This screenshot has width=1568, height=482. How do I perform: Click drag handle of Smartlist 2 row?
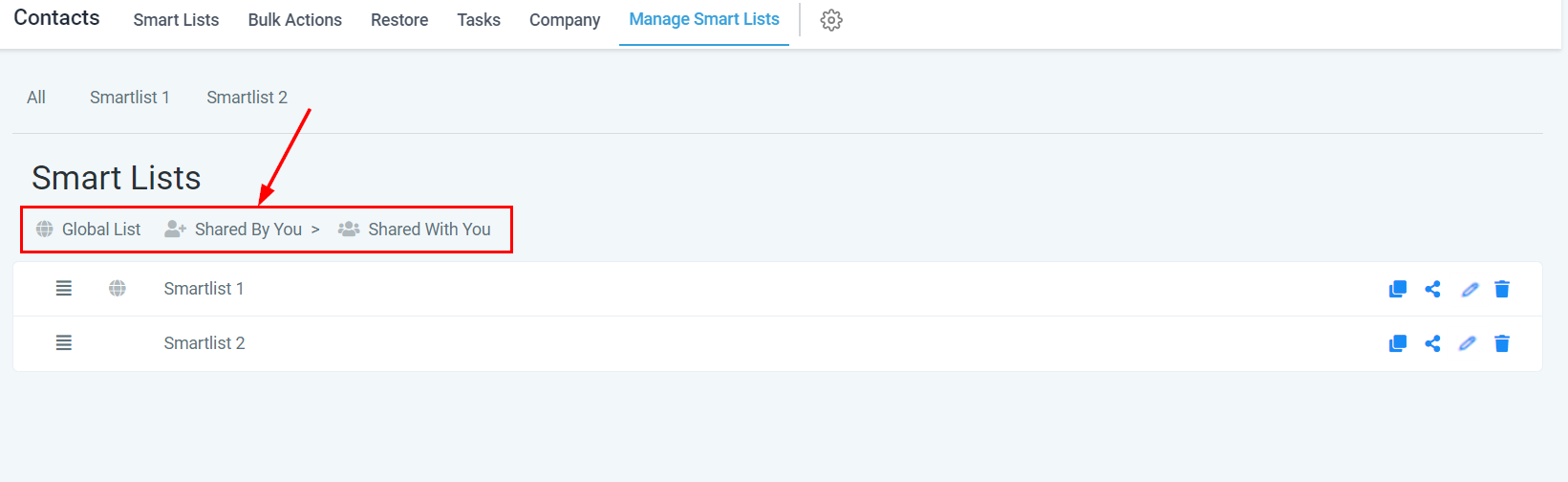pos(64,342)
